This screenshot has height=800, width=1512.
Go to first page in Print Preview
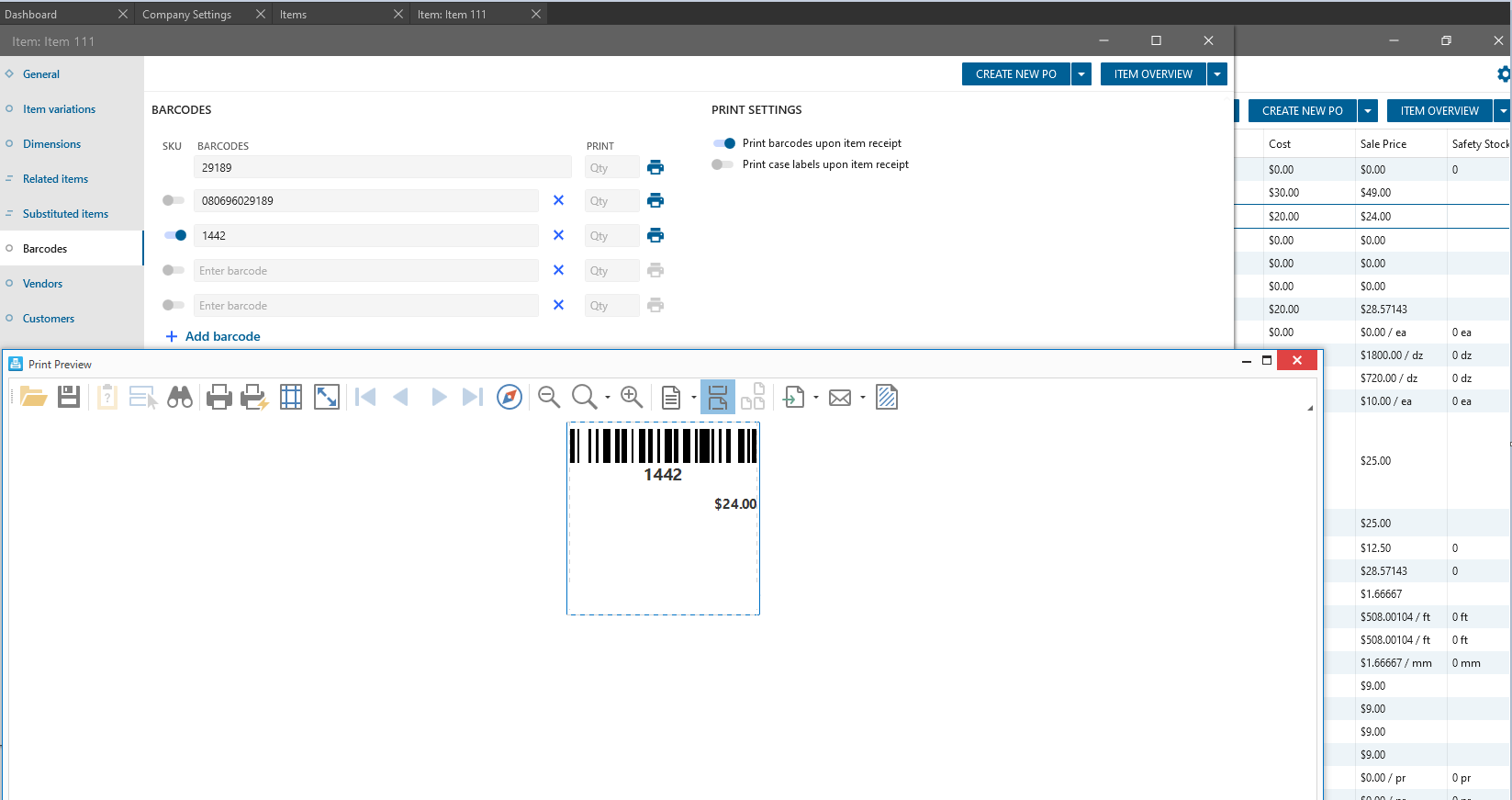pos(365,397)
